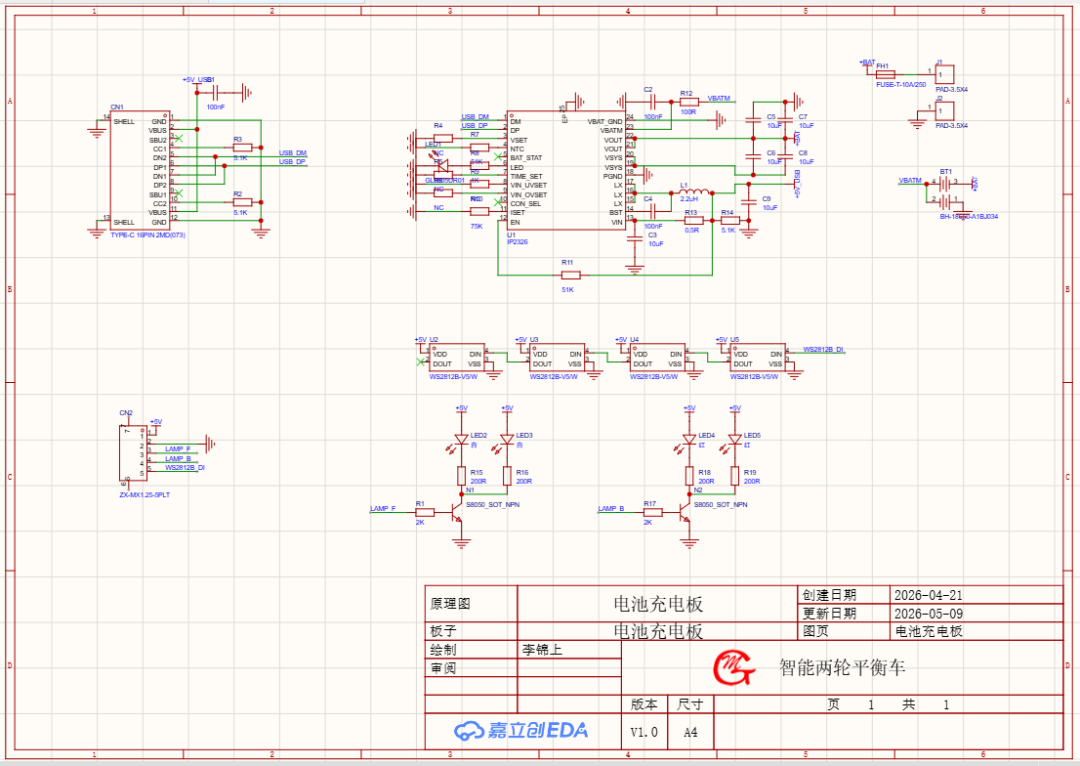
Task: Click the drawer name 李锦上
Action: click(542, 649)
